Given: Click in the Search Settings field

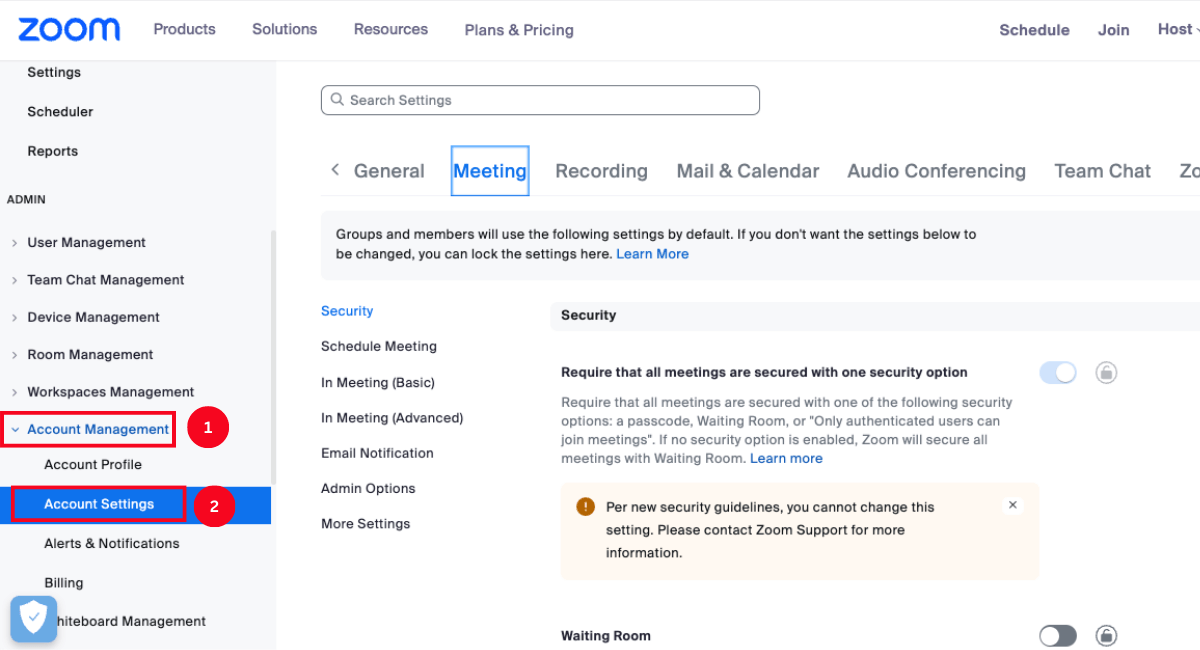Looking at the screenshot, I should point(540,100).
